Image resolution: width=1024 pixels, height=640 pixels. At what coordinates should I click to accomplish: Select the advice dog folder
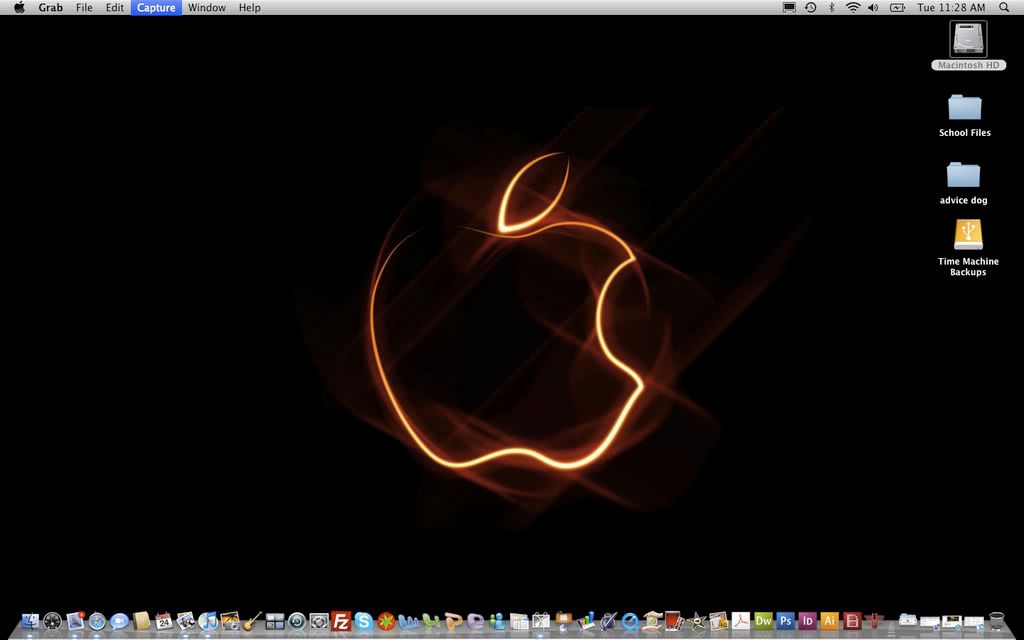coord(963,184)
